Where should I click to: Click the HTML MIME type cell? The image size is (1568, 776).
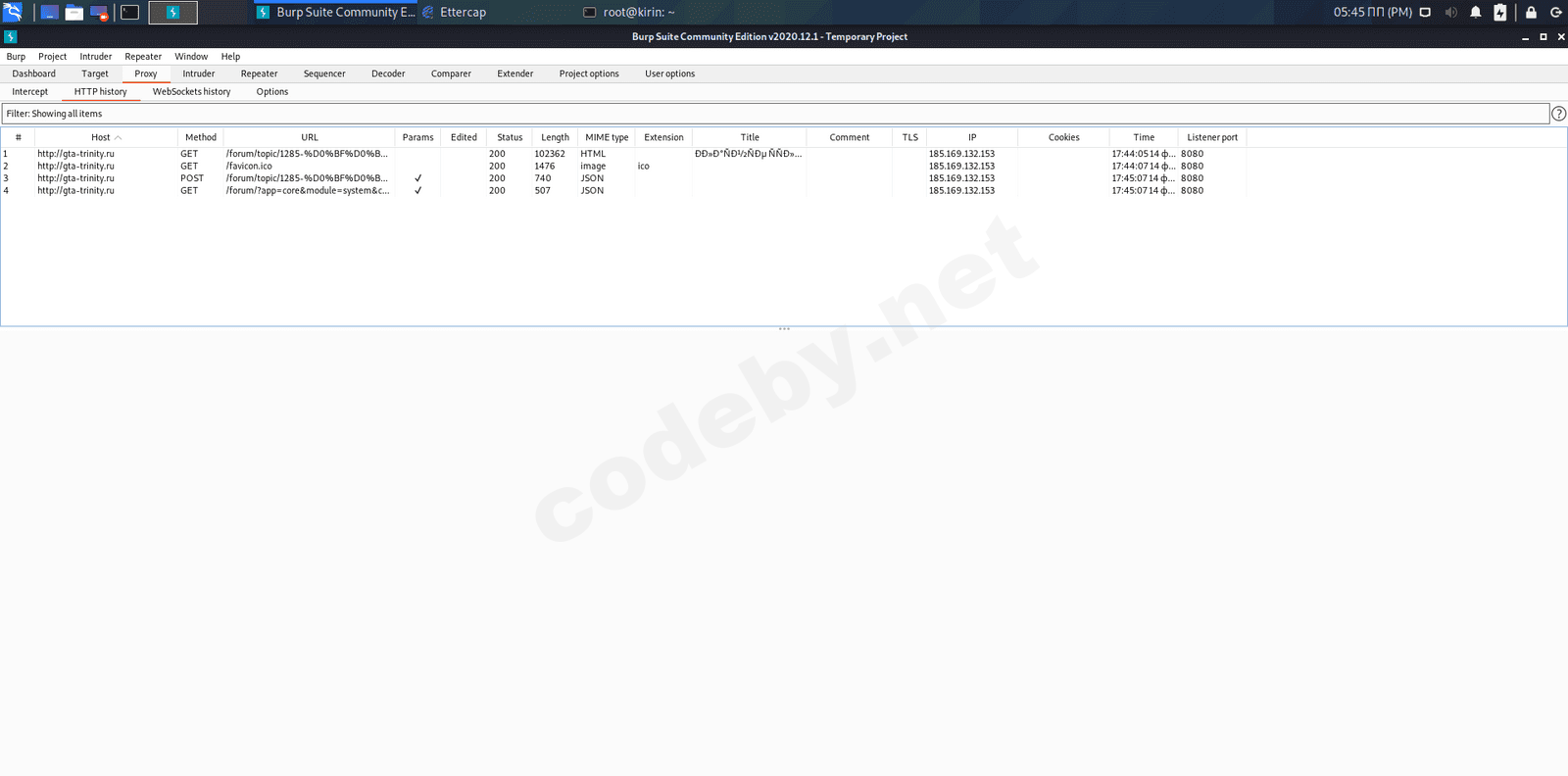coord(593,154)
